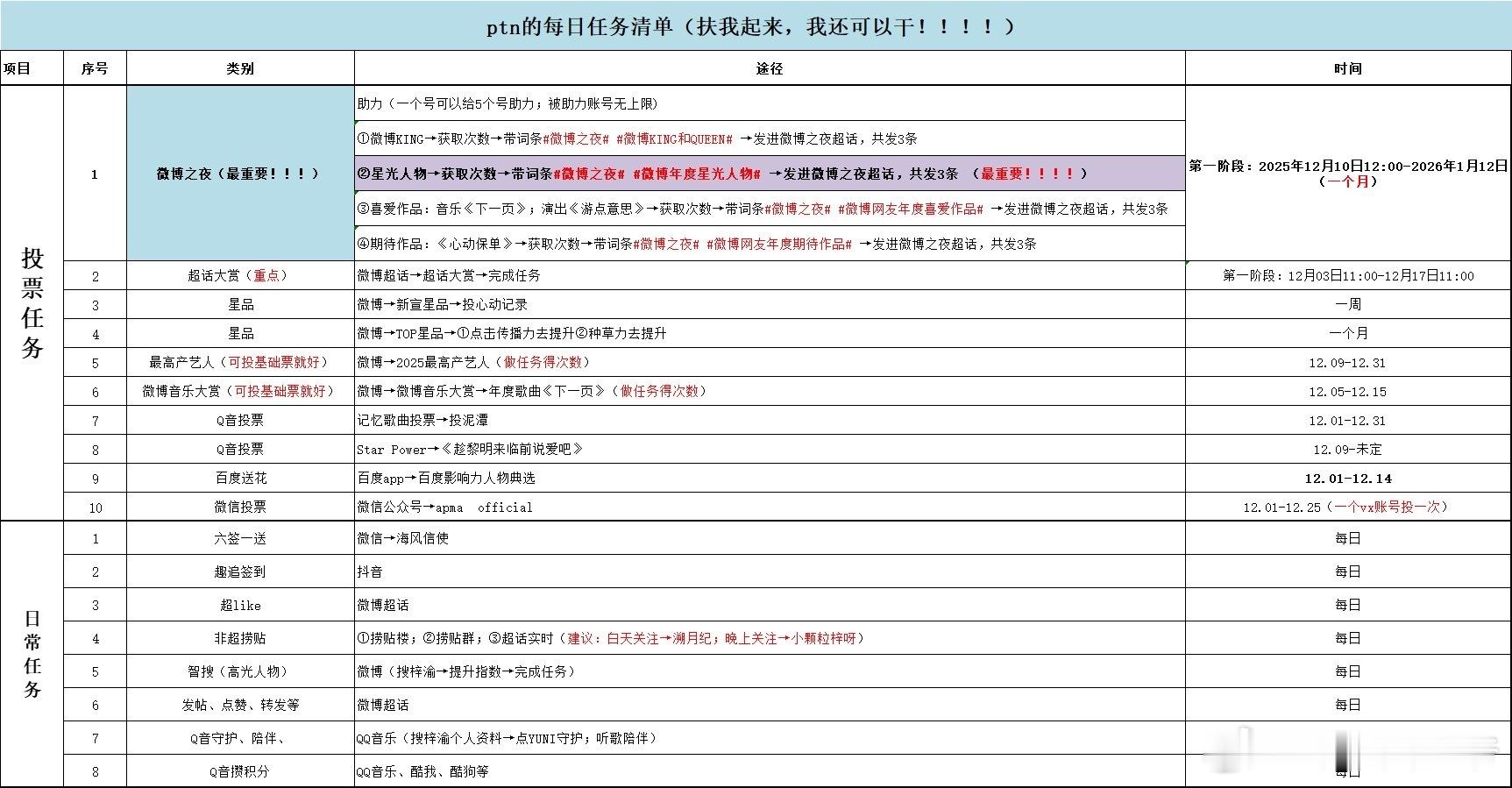Click the title cell 'ptn的每日任务清单'
Viewport: 1512px width, 788px height.
pos(756,26)
